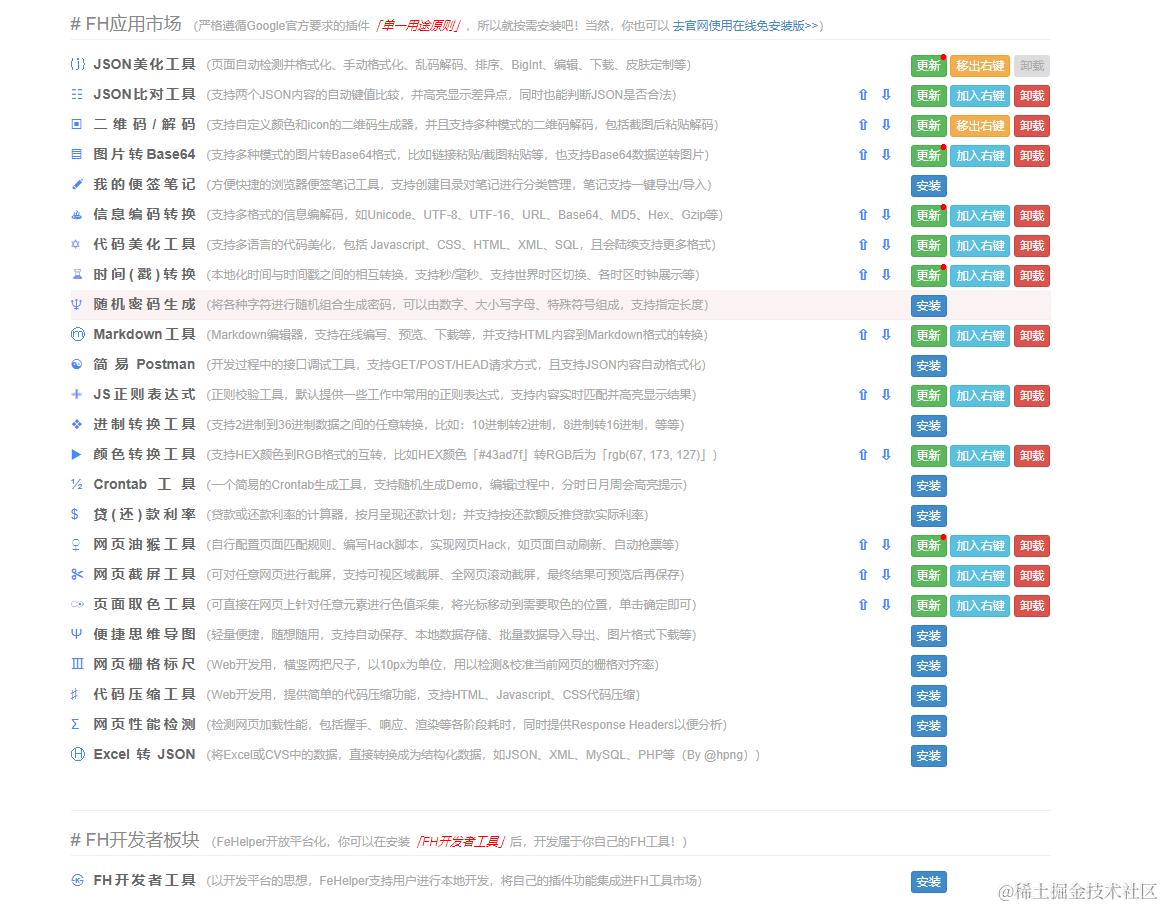Remove 二维码/解码 from right-click menu
1164x908 pixels.
[x=980, y=125]
